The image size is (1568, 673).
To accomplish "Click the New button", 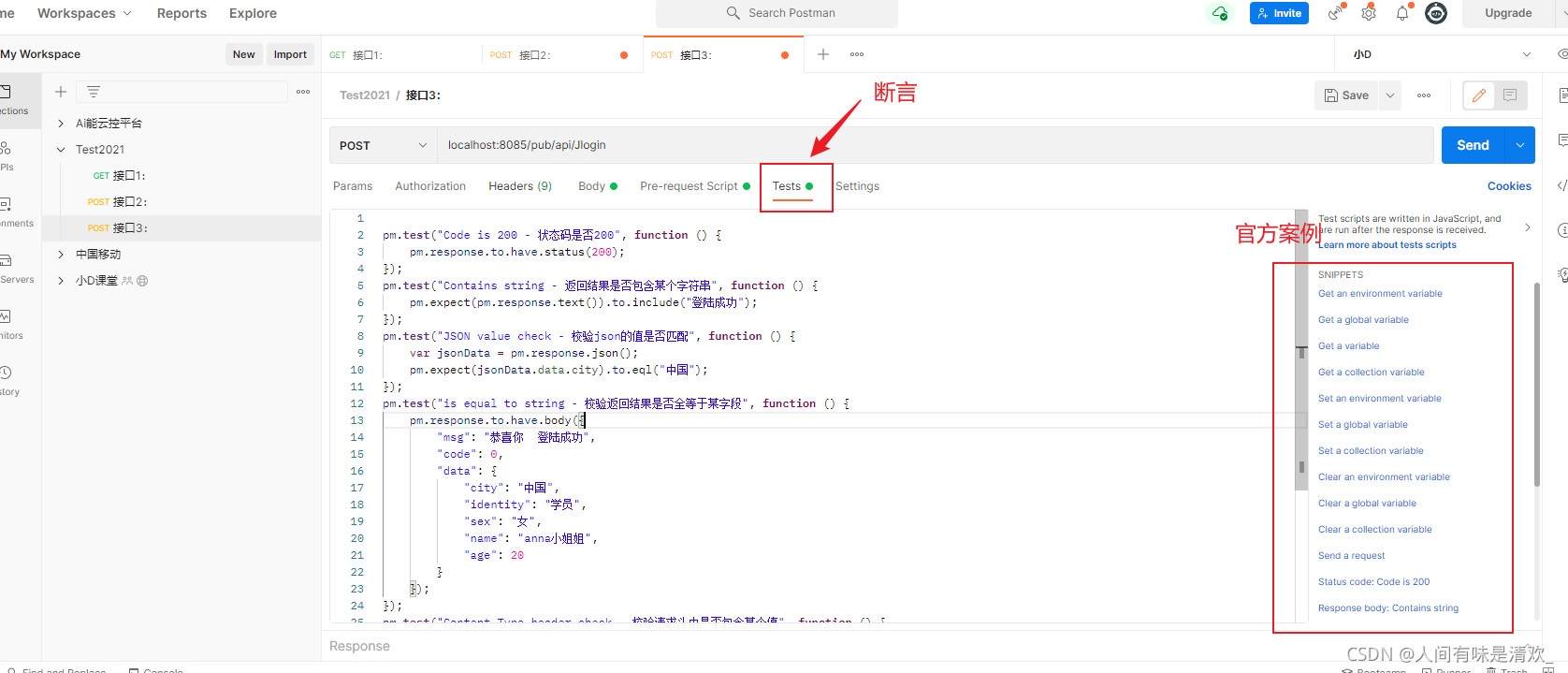I will [x=244, y=54].
